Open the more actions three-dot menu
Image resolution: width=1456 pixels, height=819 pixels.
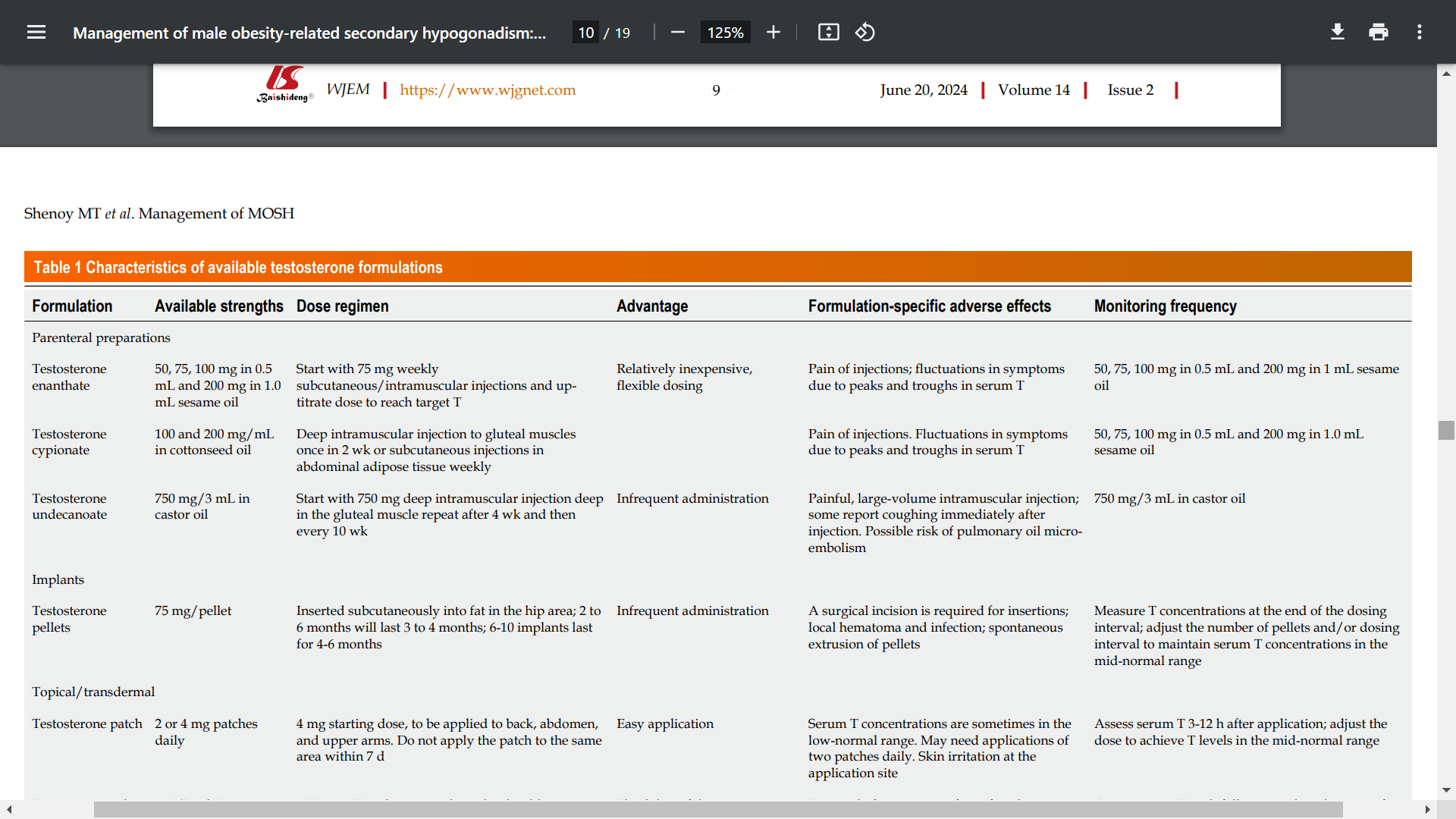click(x=1420, y=32)
